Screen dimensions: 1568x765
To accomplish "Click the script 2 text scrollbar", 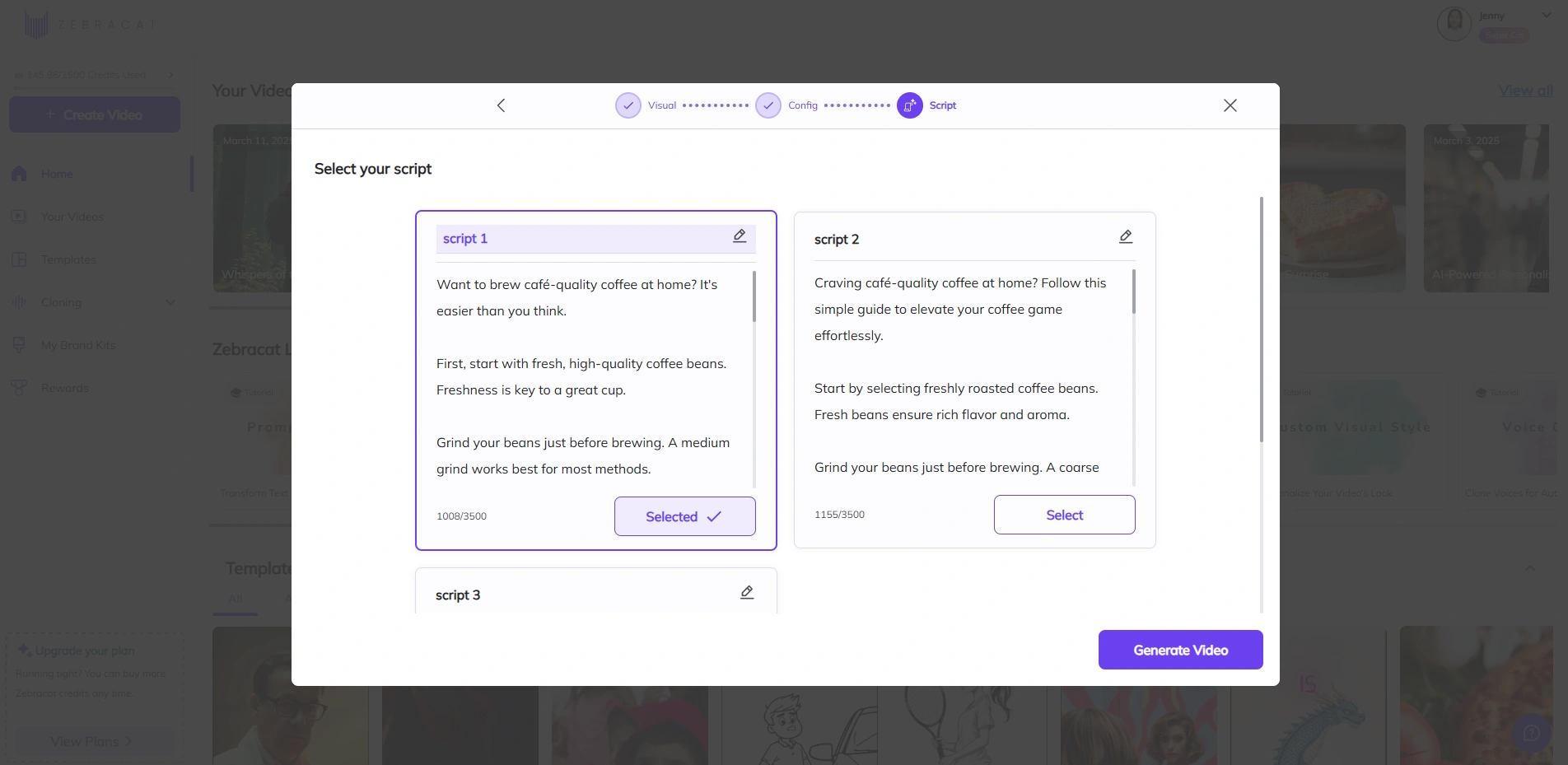I will (1133, 292).
